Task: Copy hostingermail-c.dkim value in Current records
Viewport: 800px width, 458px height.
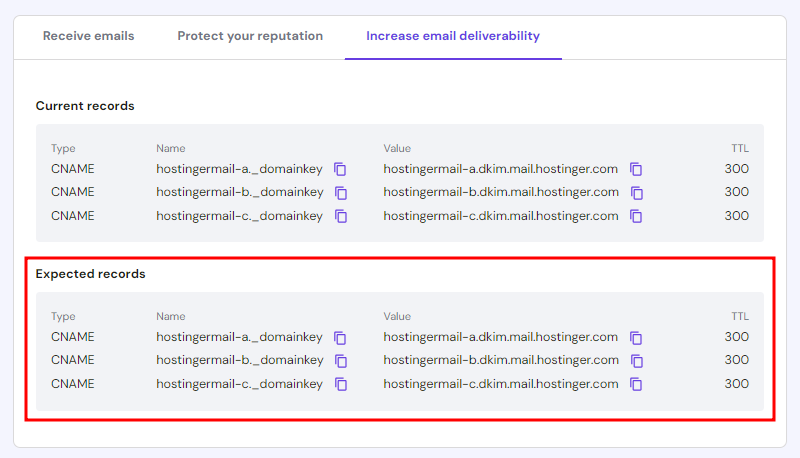Action: (636, 216)
